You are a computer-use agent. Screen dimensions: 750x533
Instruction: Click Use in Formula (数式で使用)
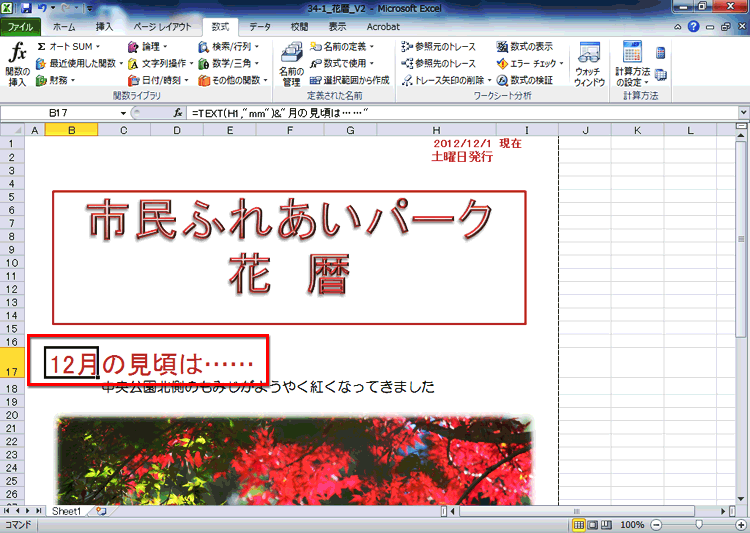coord(342,63)
